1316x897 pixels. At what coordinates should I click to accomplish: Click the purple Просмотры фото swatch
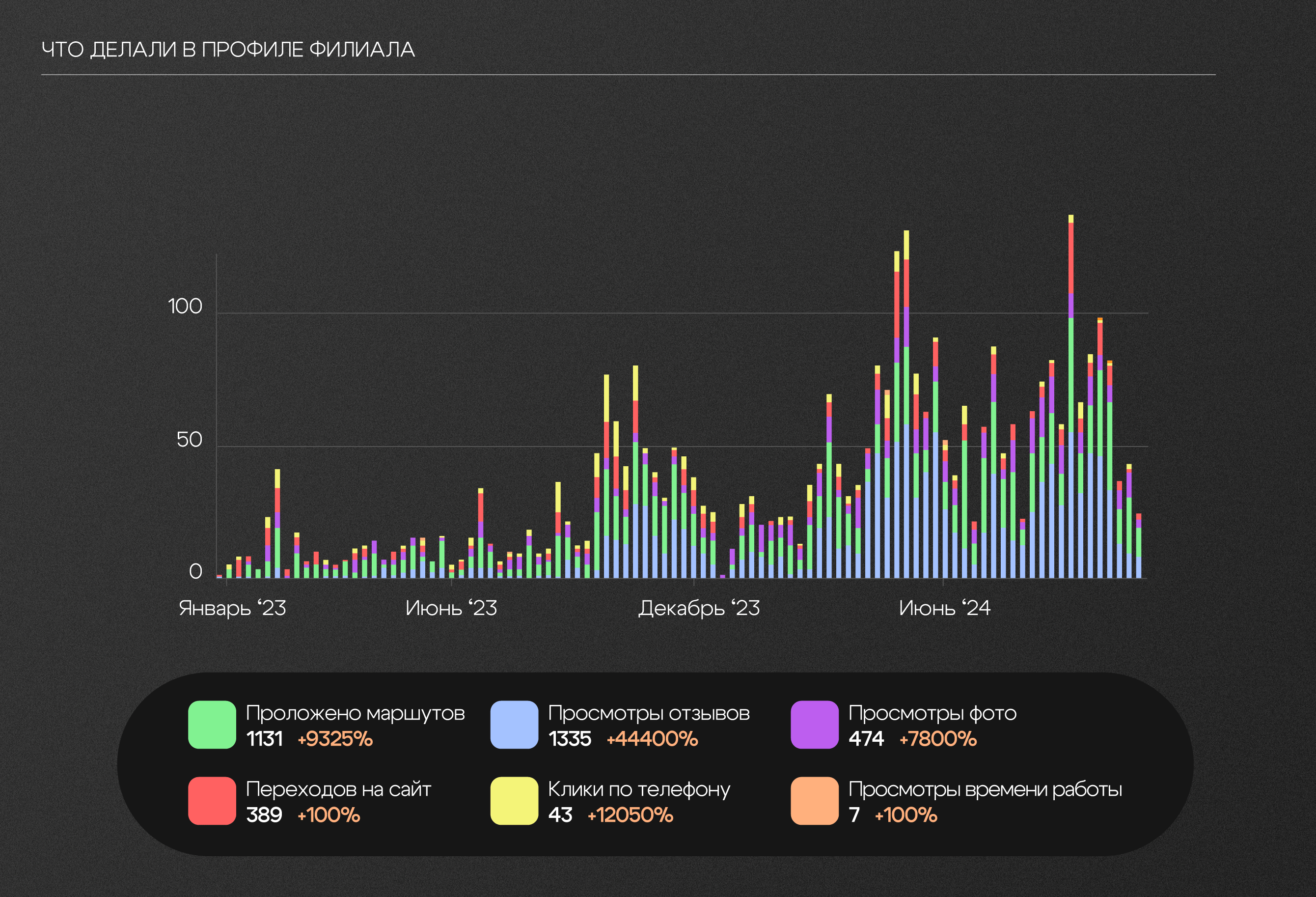point(814,724)
